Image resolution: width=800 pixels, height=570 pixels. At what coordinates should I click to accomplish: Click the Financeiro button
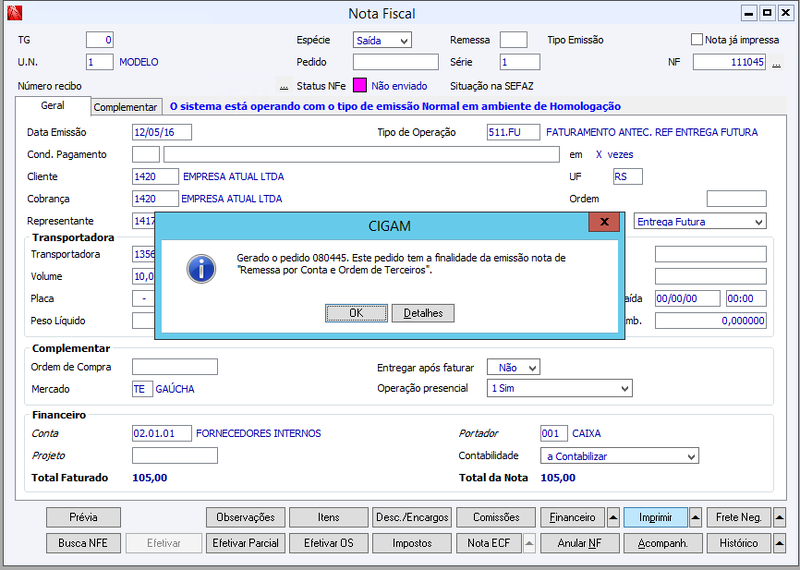click(572, 517)
